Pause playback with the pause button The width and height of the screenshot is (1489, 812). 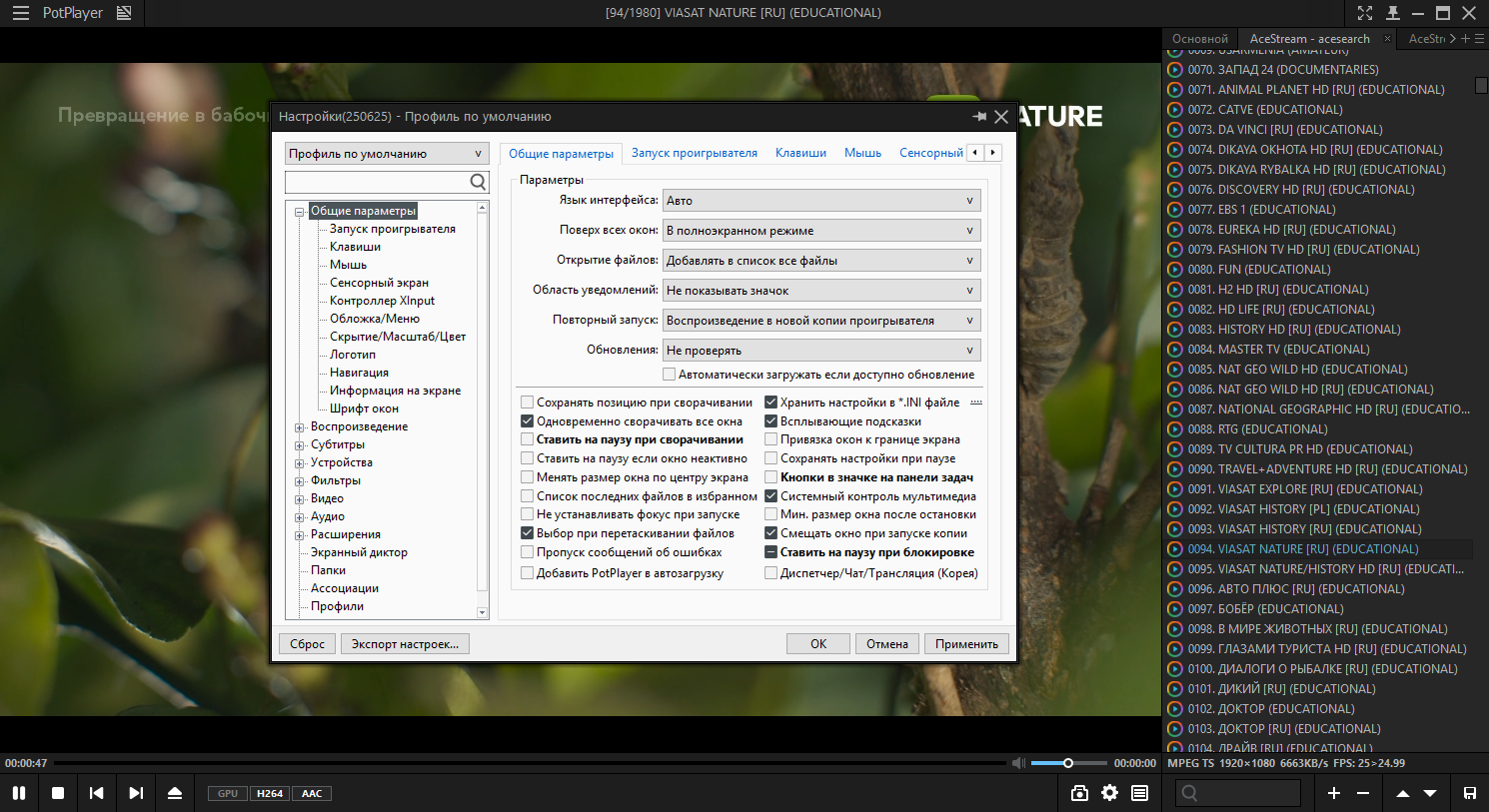click(x=19, y=793)
